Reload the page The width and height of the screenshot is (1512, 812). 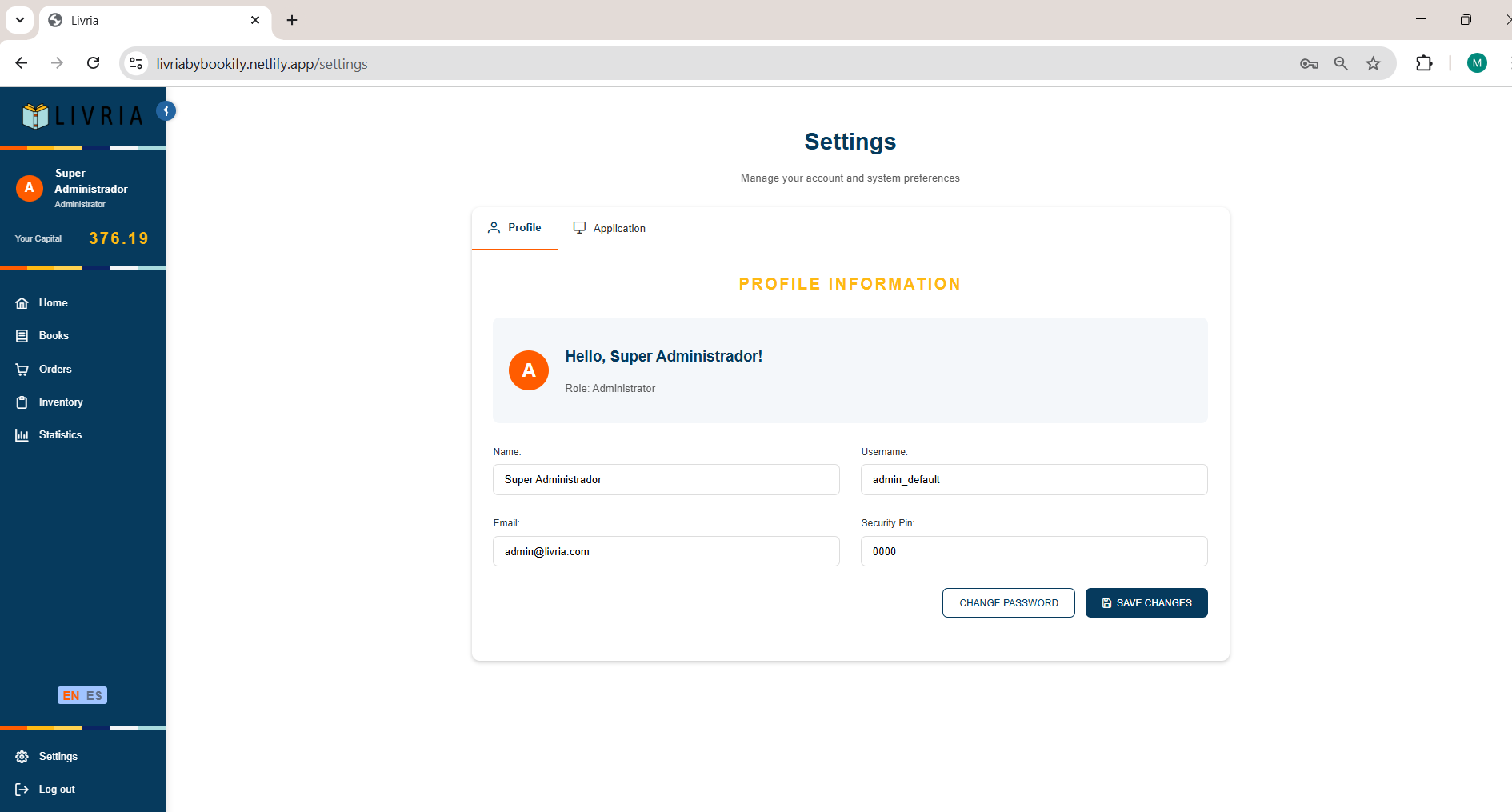94,63
